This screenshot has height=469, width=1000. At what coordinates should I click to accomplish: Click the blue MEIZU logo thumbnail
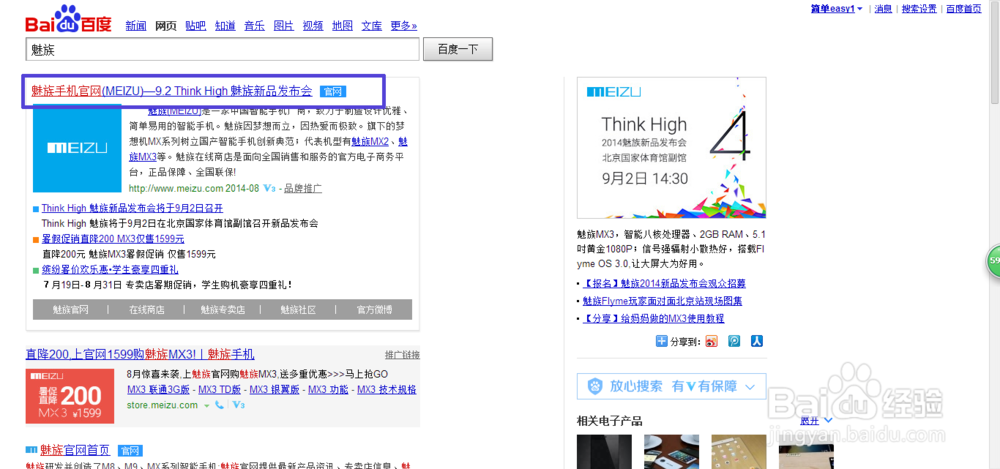pos(77,148)
